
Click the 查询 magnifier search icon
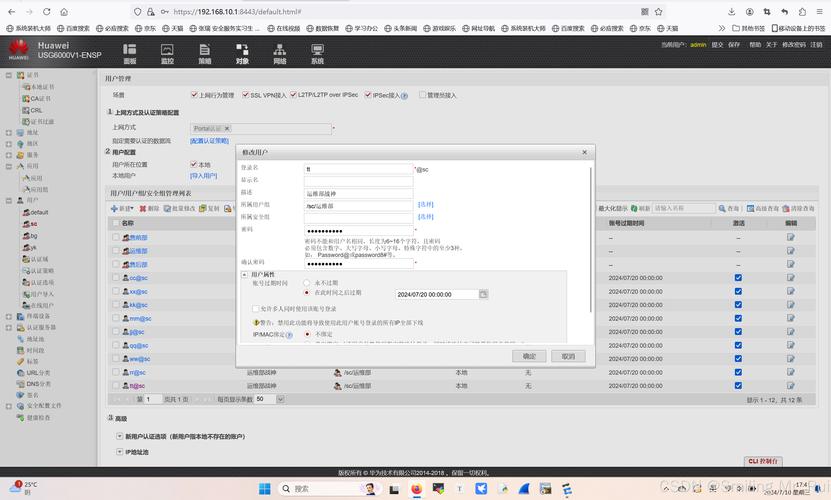click(x=722, y=208)
